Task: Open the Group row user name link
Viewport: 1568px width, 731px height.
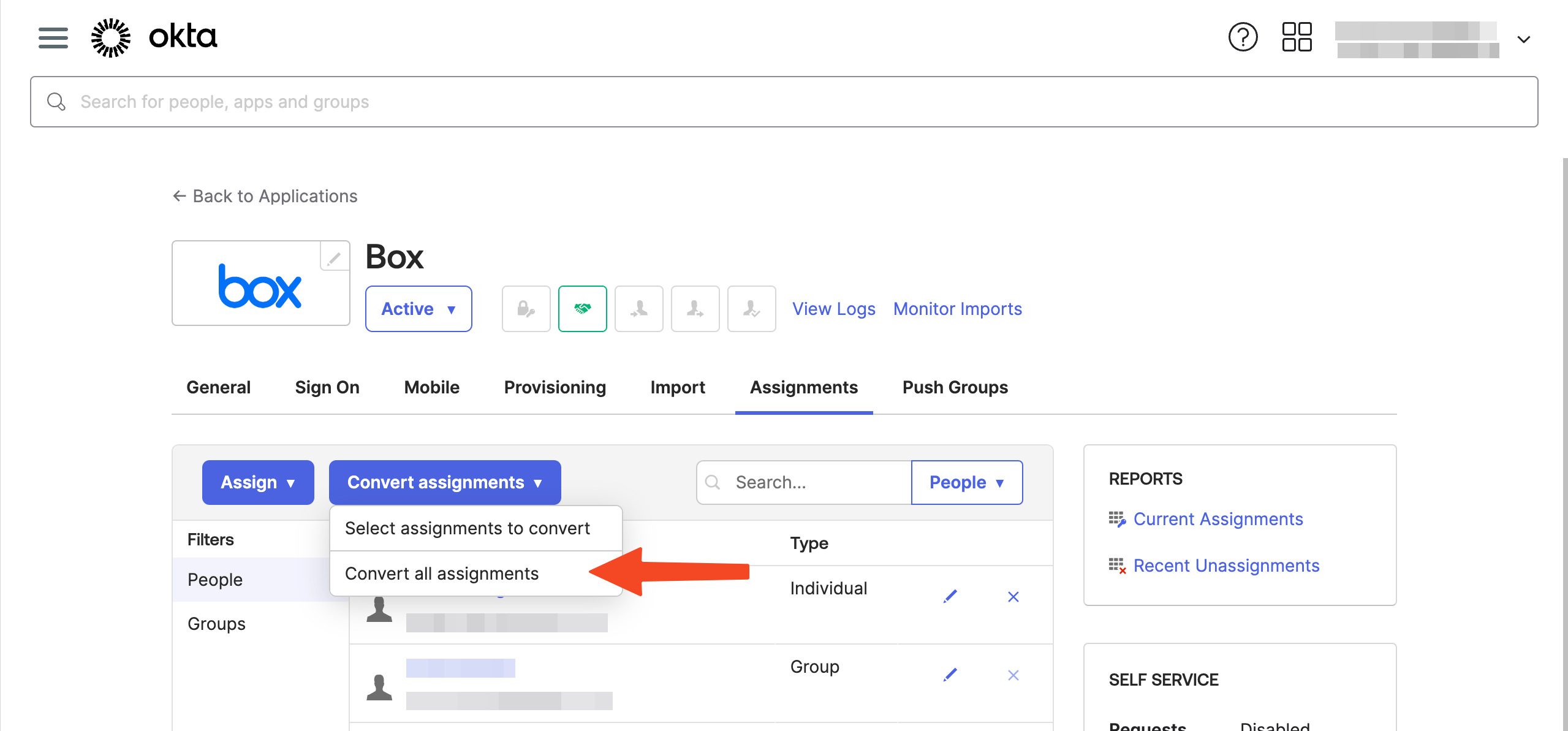Action: point(460,668)
